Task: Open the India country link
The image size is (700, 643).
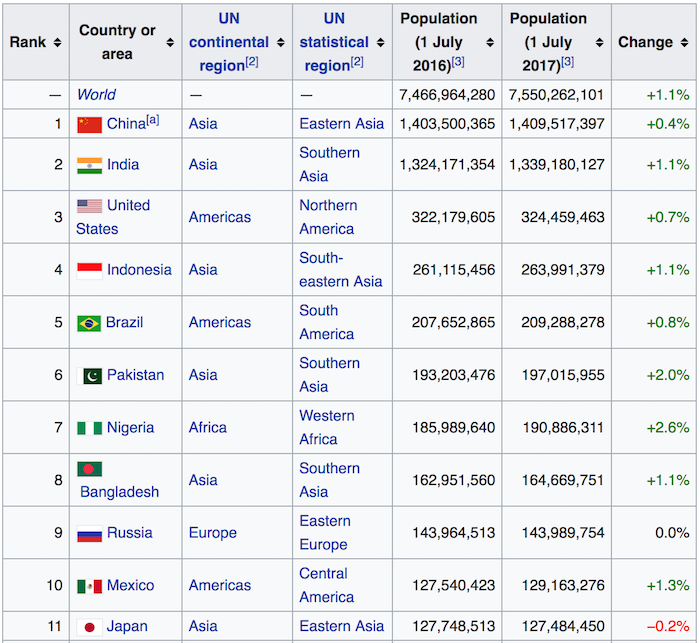Action: 123,165
